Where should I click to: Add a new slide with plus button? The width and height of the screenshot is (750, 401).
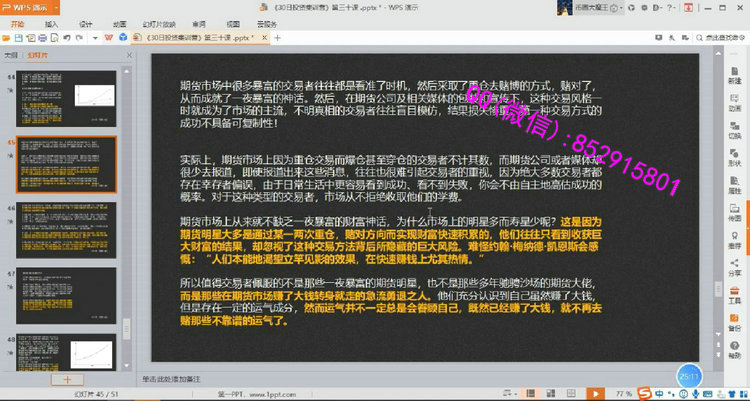(x=67, y=379)
